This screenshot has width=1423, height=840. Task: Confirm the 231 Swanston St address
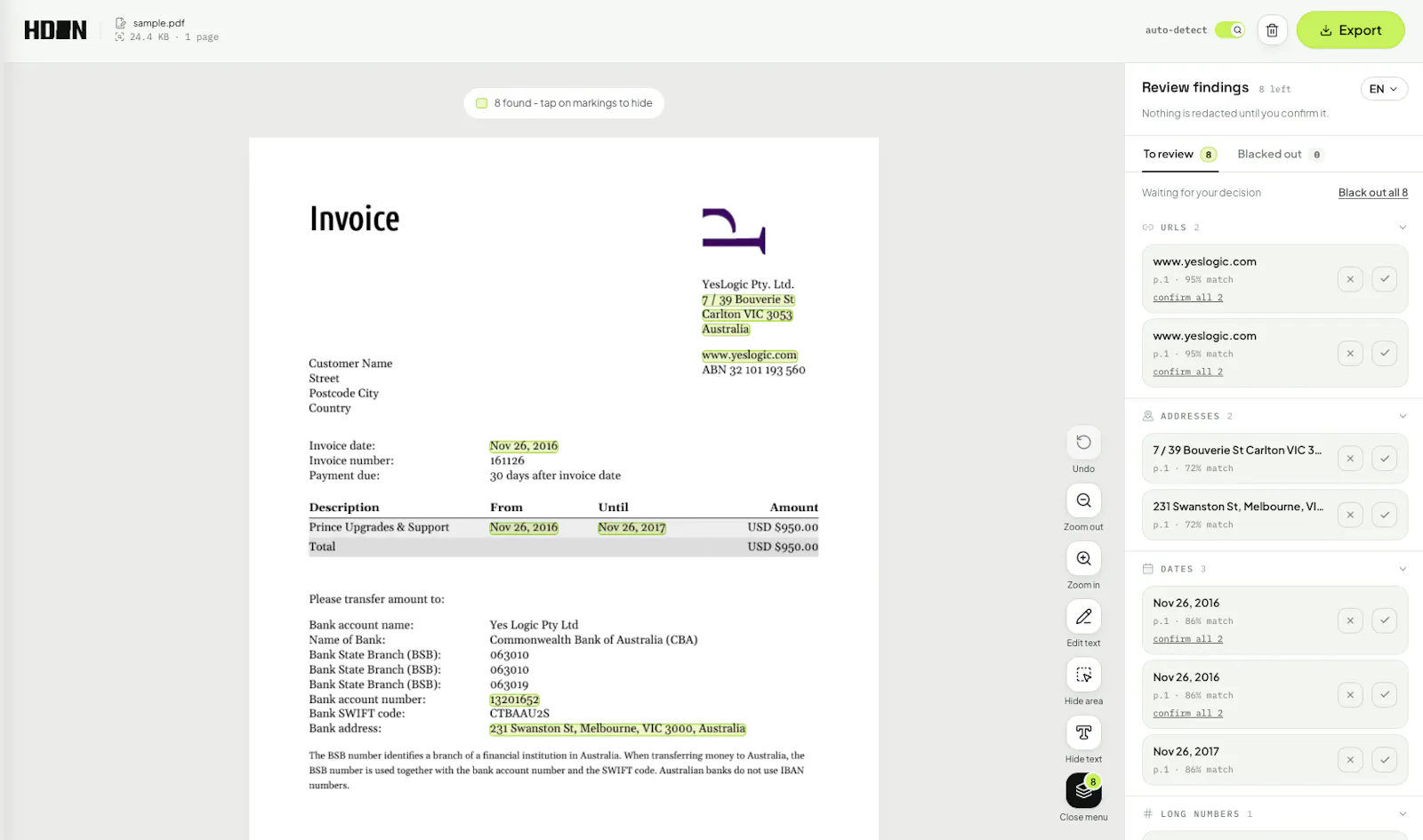click(1385, 515)
